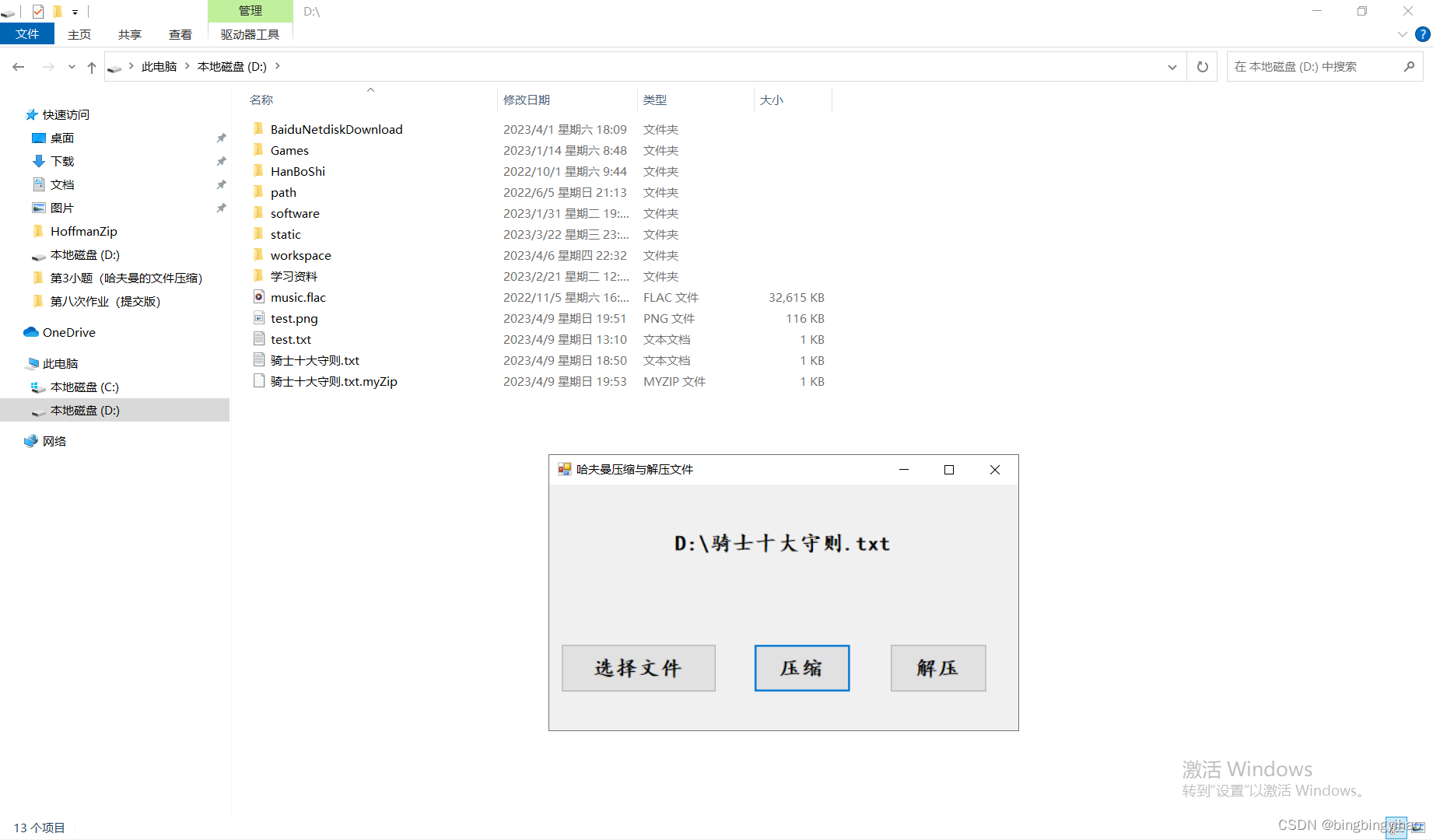
Task: Select 网络 in the navigation pane
Action: point(54,441)
